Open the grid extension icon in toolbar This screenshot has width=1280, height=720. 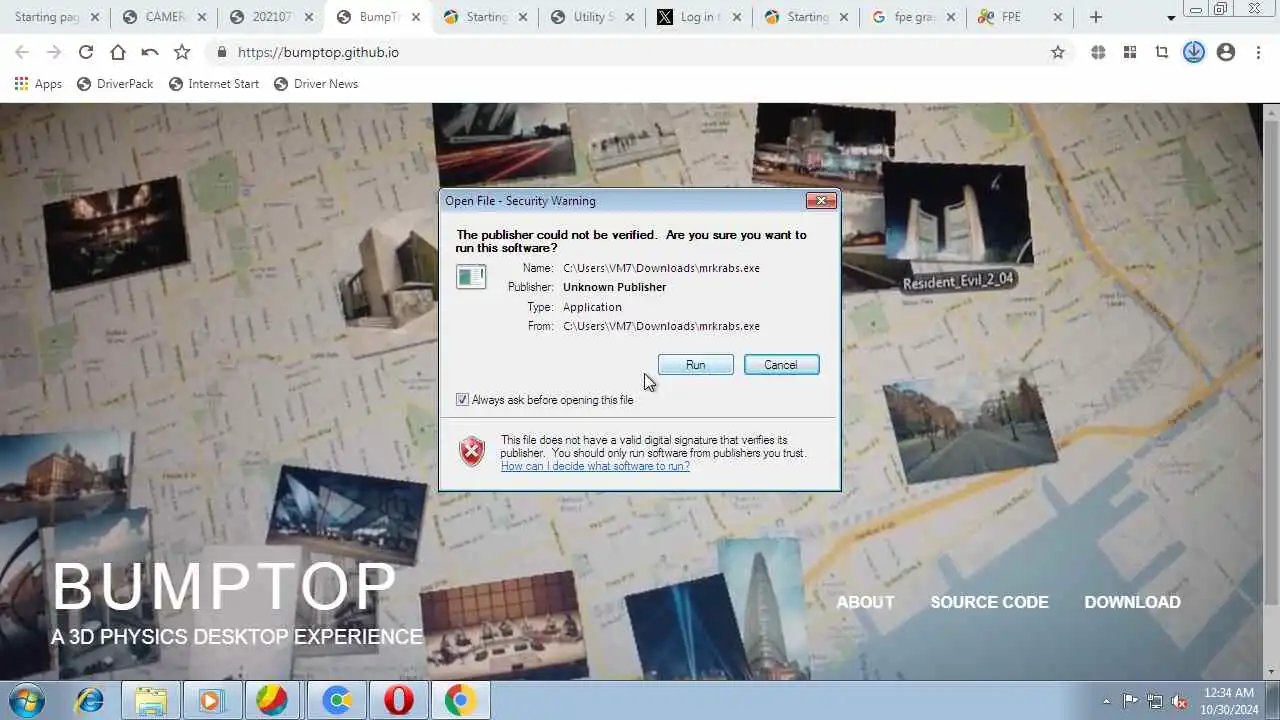(1130, 52)
